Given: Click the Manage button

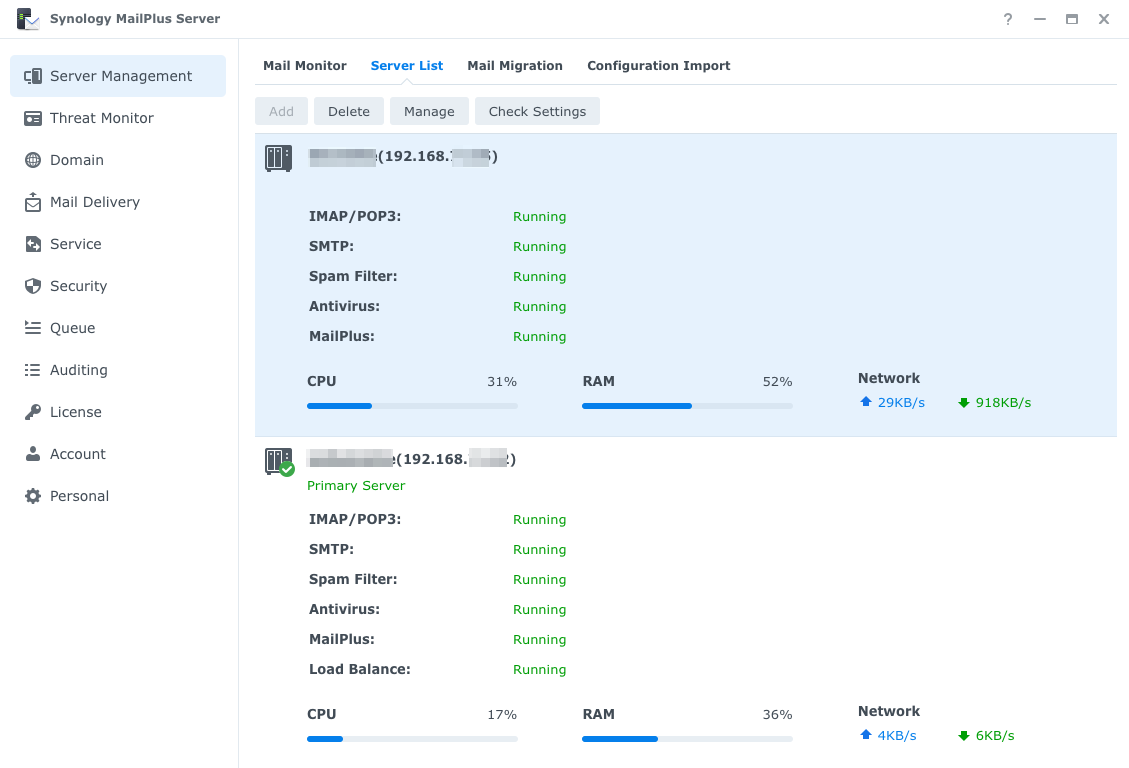Looking at the screenshot, I should coord(429,111).
